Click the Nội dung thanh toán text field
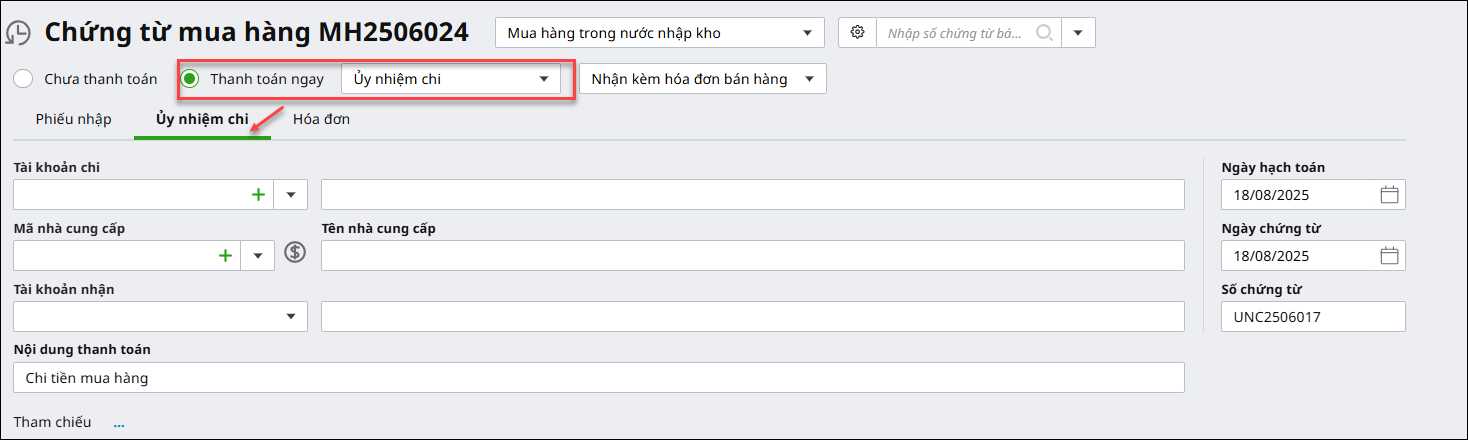The height and width of the screenshot is (440, 1468). (x=599, y=378)
